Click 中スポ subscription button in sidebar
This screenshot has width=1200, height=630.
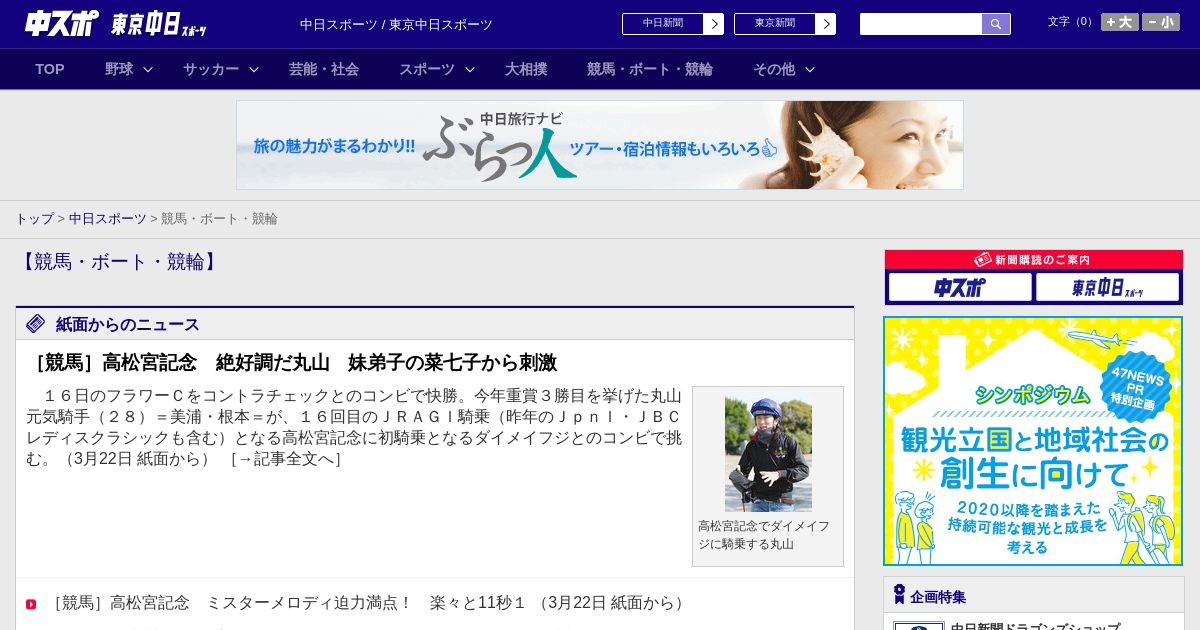click(x=960, y=288)
